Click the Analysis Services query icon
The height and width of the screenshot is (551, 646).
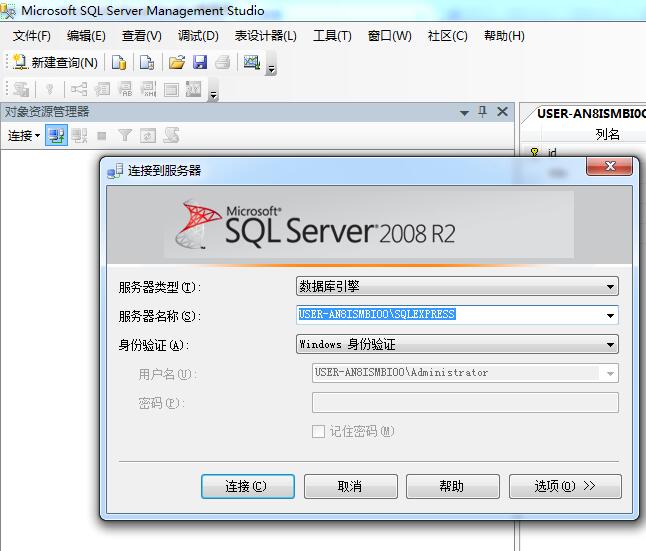(x=147, y=63)
